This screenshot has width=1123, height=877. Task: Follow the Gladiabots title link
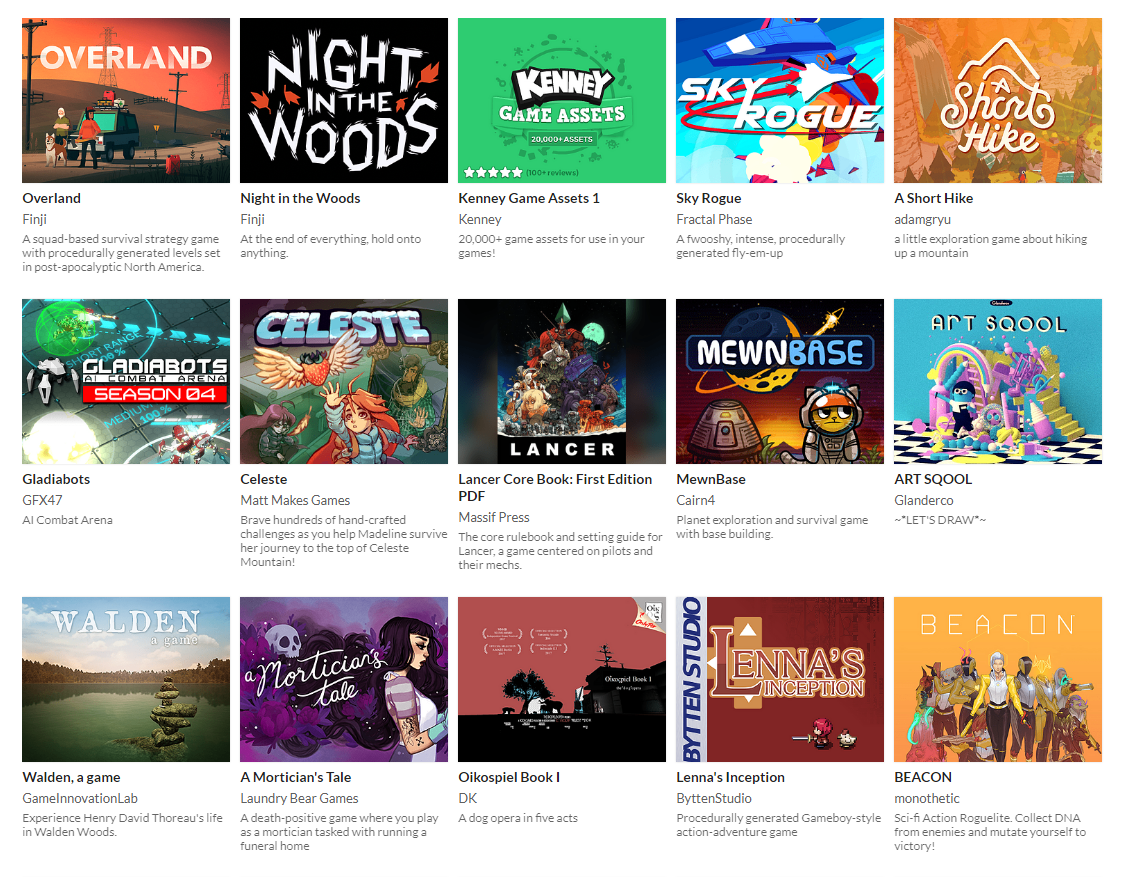pyautogui.click(x=56, y=479)
